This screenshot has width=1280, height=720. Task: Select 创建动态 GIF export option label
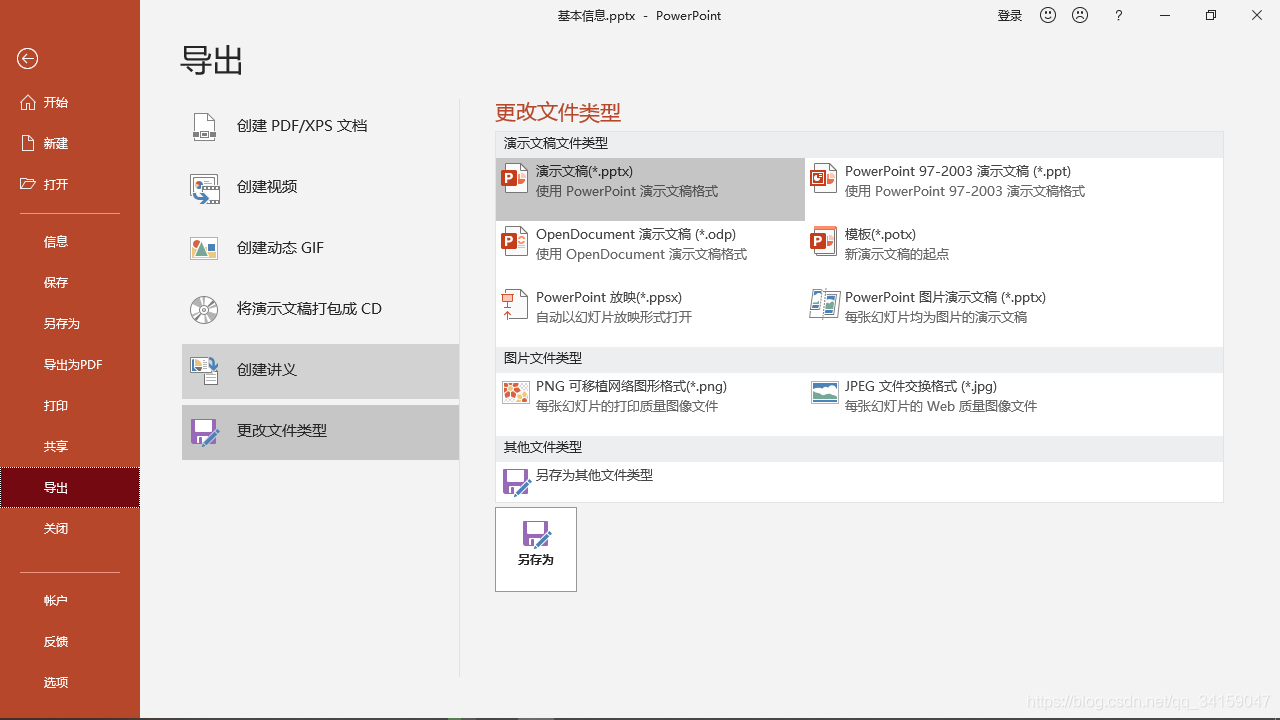280,248
